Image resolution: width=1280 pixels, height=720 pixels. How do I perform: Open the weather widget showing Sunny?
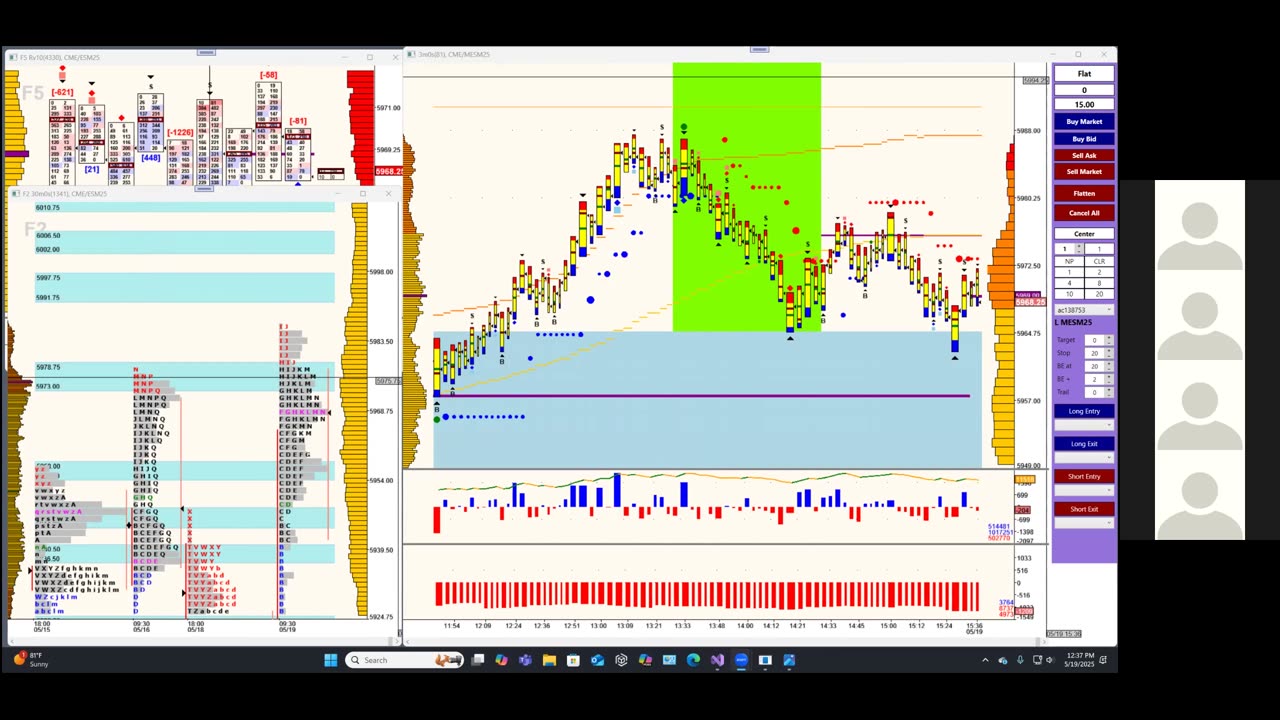coord(30,660)
